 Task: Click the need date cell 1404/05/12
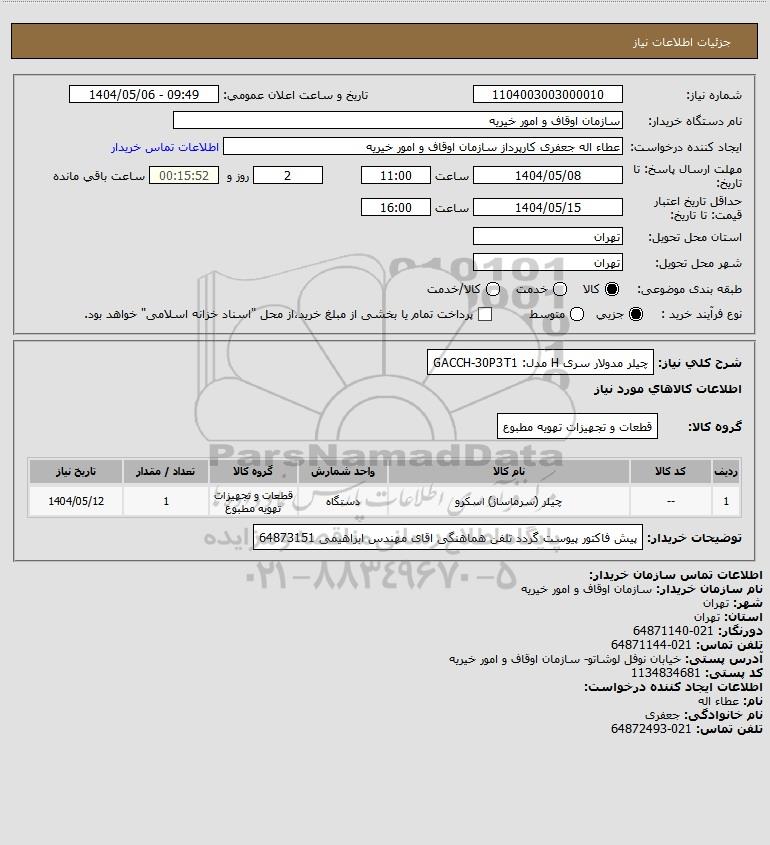(76, 501)
